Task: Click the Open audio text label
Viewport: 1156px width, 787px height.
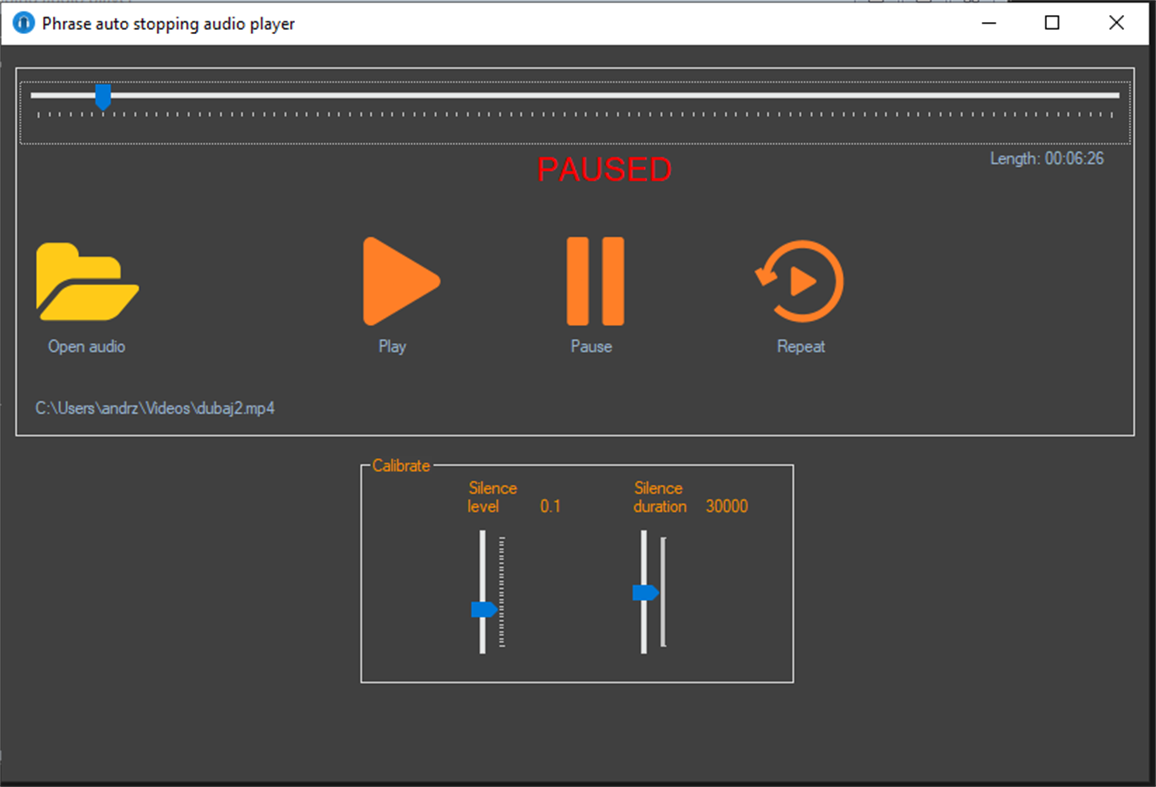Action: (x=86, y=346)
